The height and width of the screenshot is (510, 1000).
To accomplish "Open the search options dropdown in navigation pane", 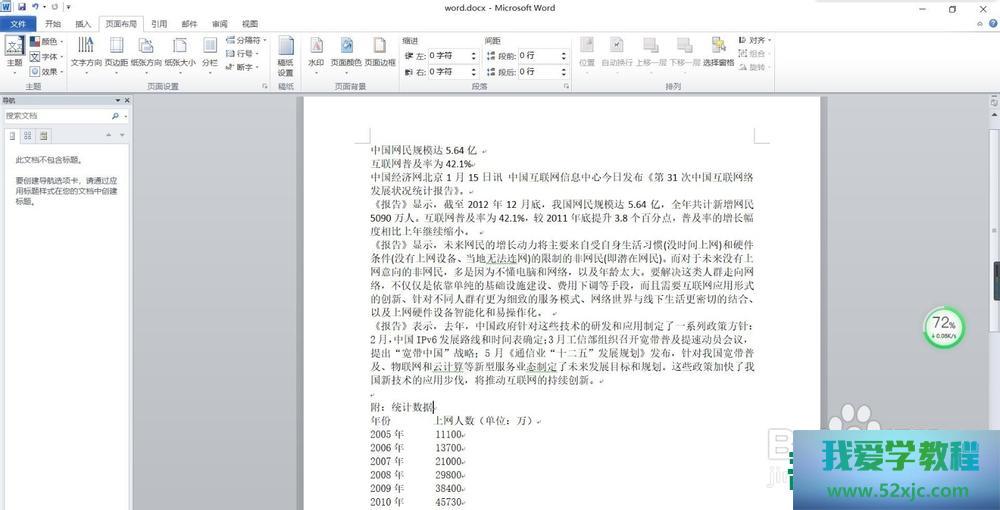I will click(x=125, y=116).
